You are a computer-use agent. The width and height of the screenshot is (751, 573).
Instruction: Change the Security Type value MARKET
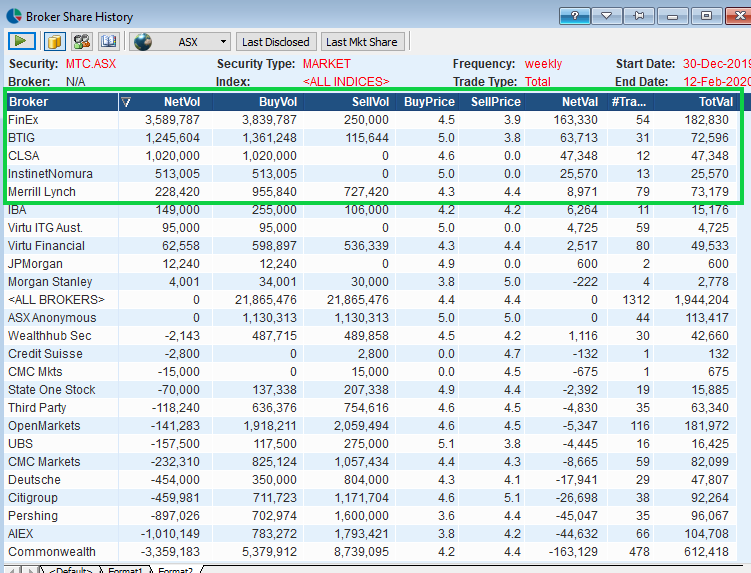click(x=327, y=64)
